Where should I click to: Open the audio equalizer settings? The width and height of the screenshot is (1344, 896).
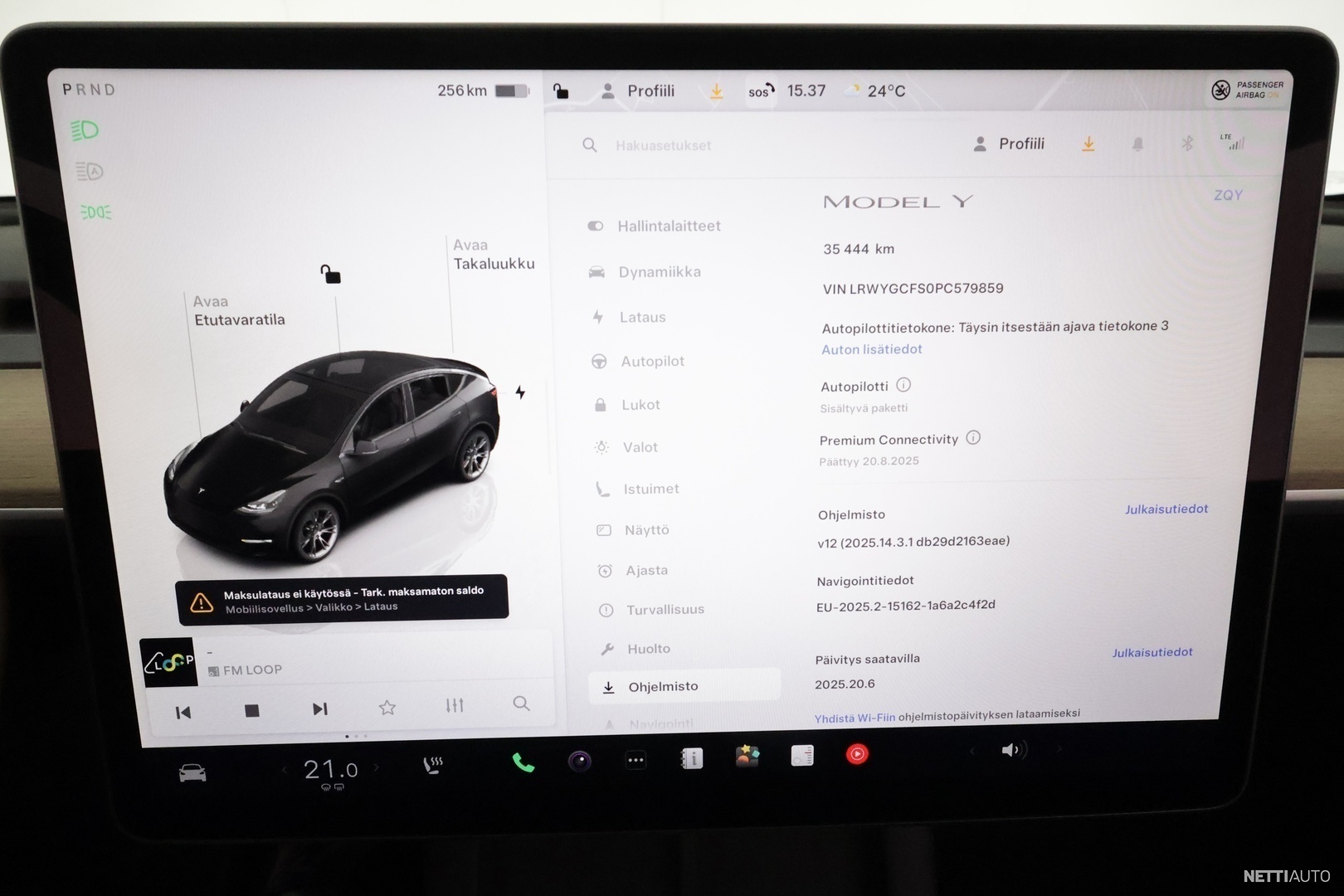455,705
